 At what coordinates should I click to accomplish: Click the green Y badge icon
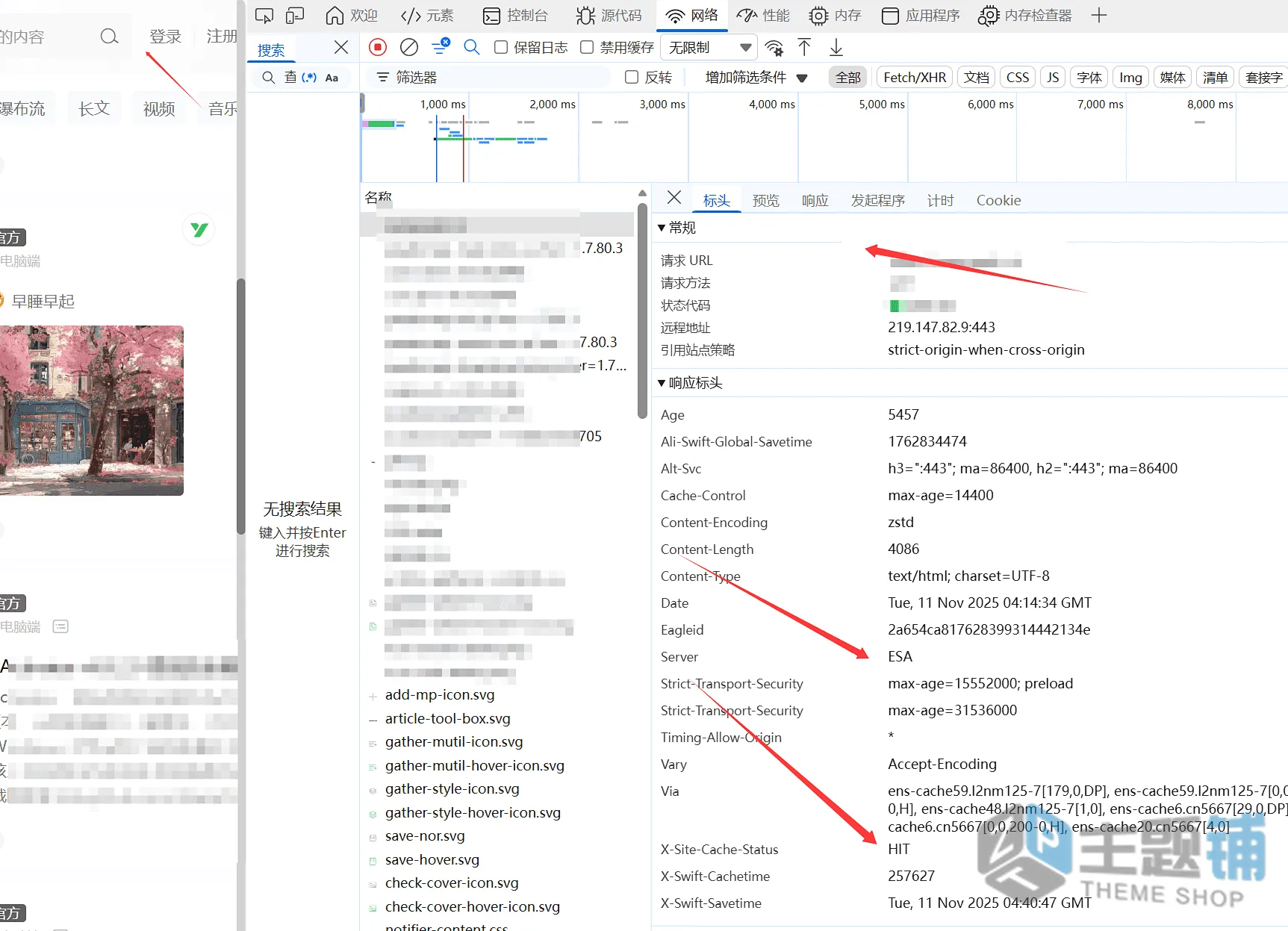[199, 229]
